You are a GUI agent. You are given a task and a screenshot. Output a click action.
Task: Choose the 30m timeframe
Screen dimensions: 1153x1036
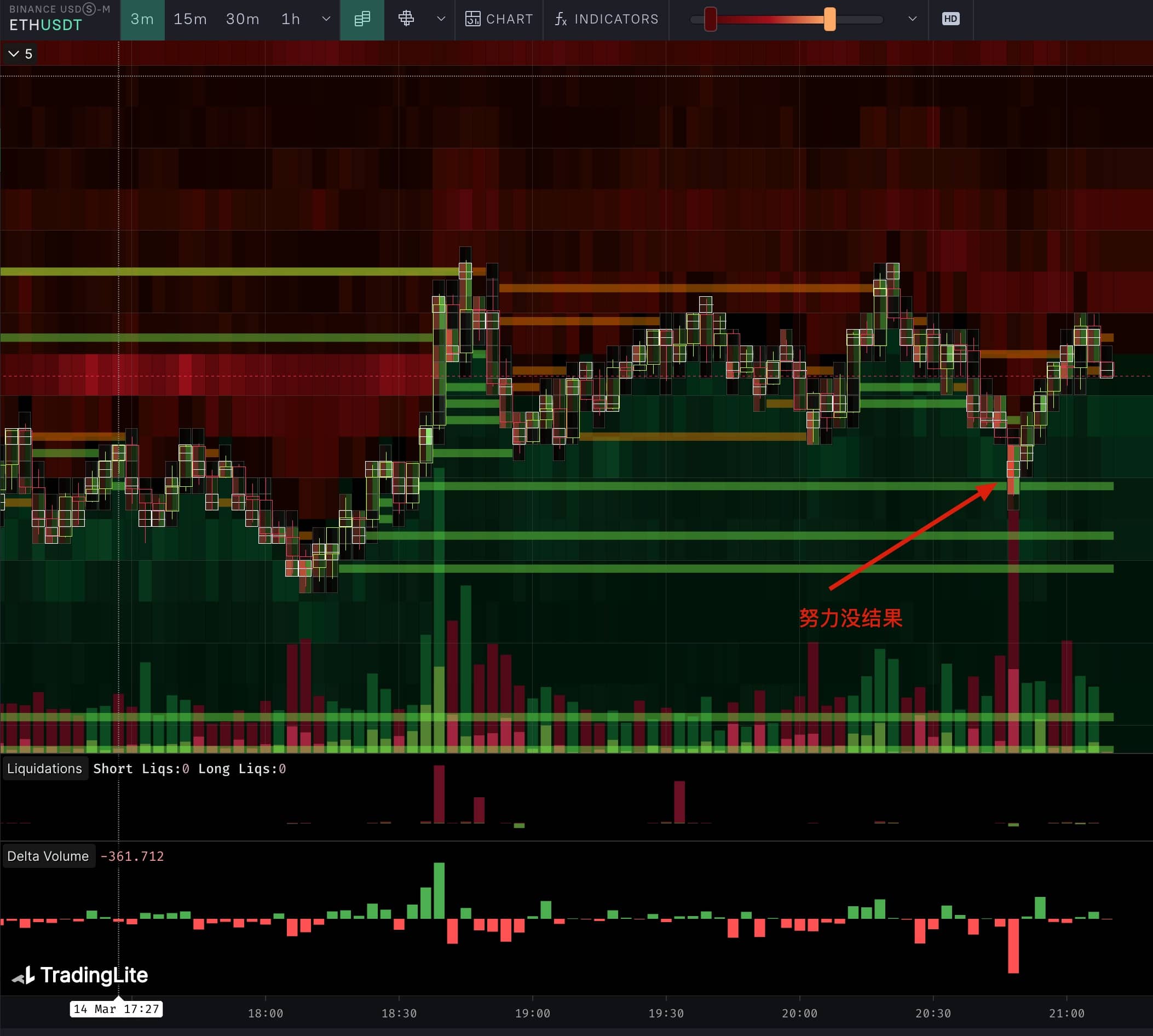[243, 19]
